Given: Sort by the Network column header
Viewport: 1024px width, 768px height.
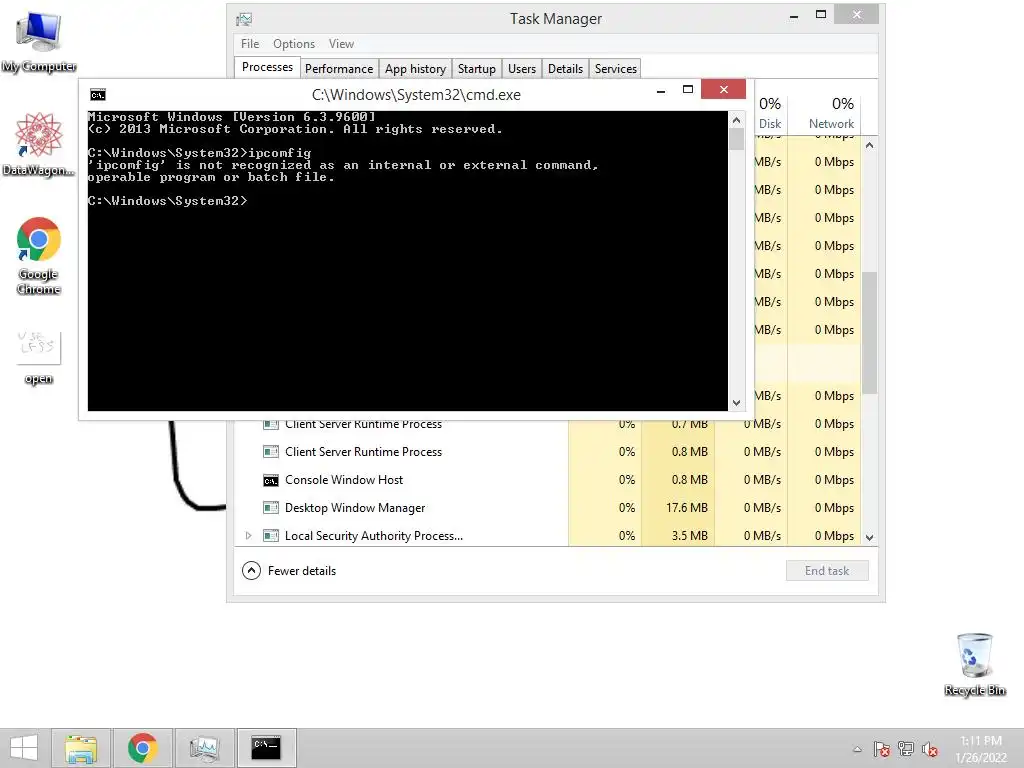Looking at the screenshot, I should [824, 113].
